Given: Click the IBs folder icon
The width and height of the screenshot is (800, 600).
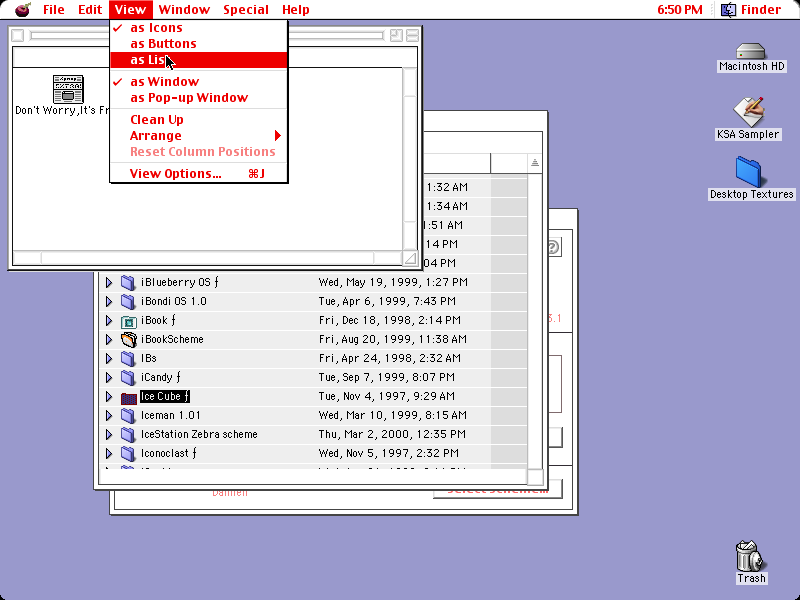Looking at the screenshot, I should tap(128, 359).
